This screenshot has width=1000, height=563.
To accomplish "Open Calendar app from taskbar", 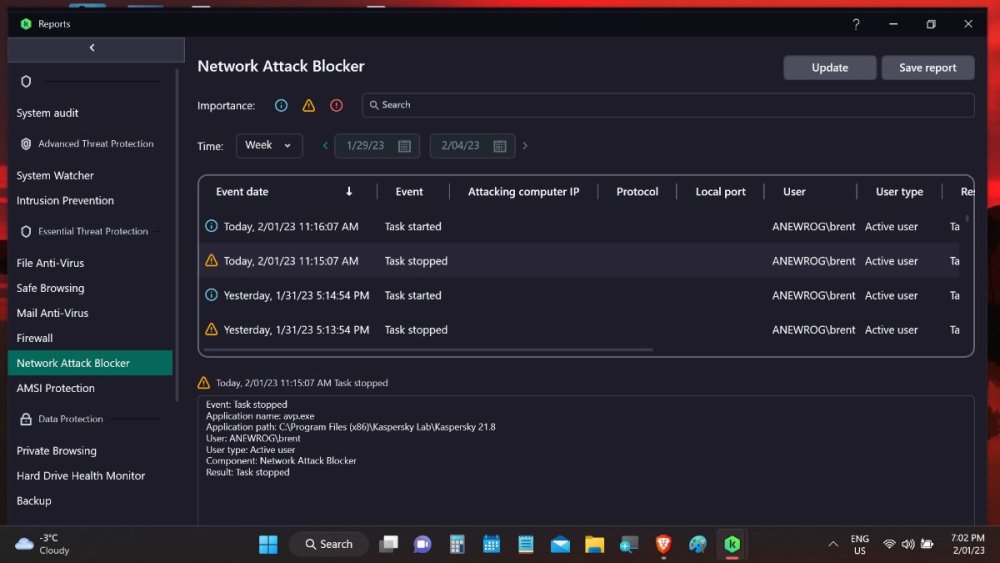I will 491,545.
